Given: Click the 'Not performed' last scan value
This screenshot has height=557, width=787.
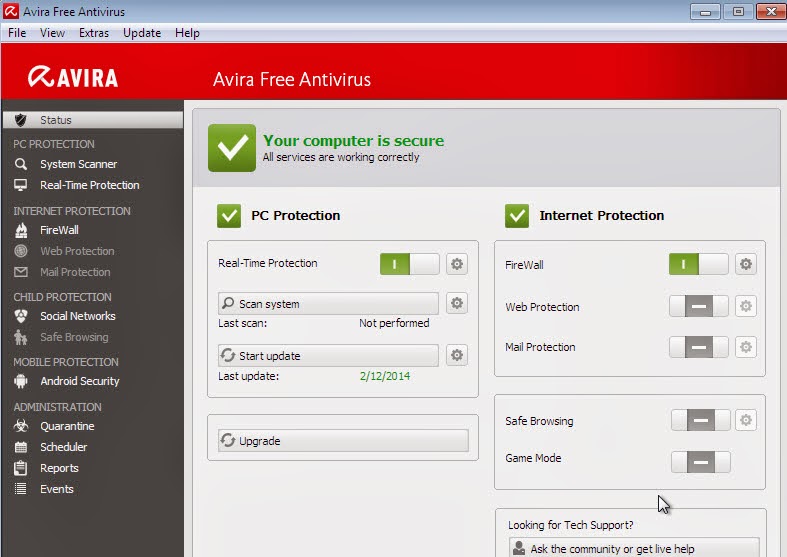Looking at the screenshot, I should coord(394,323).
